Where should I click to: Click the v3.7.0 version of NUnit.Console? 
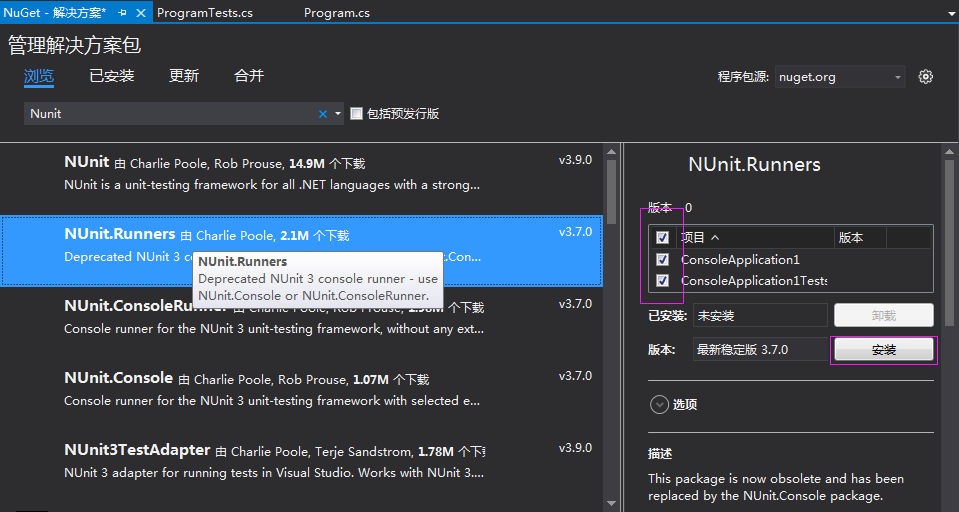coord(575,376)
